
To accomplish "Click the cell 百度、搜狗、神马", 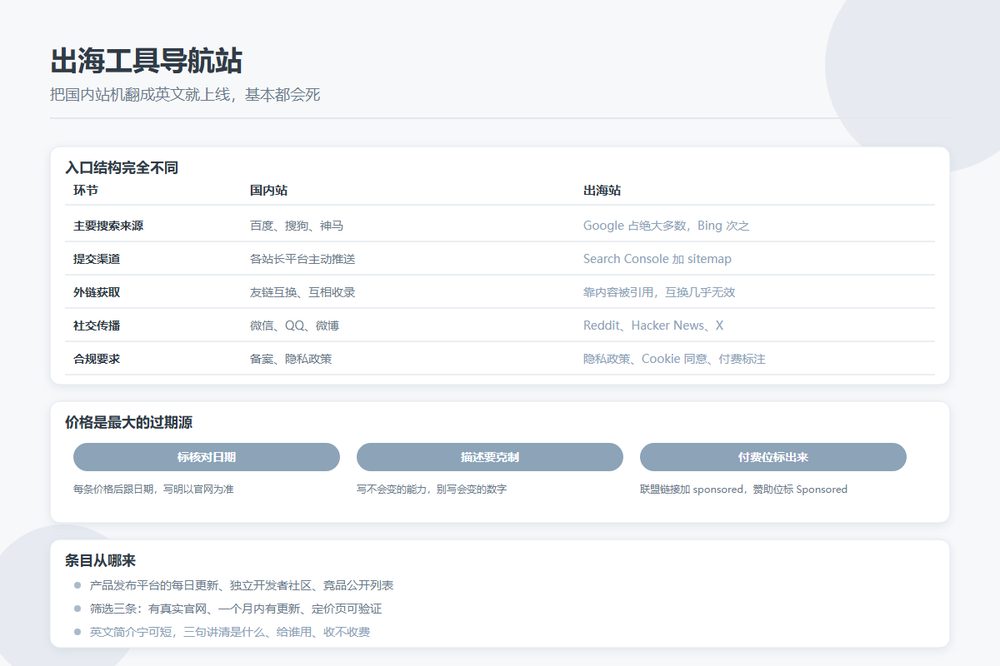I will [297, 226].
